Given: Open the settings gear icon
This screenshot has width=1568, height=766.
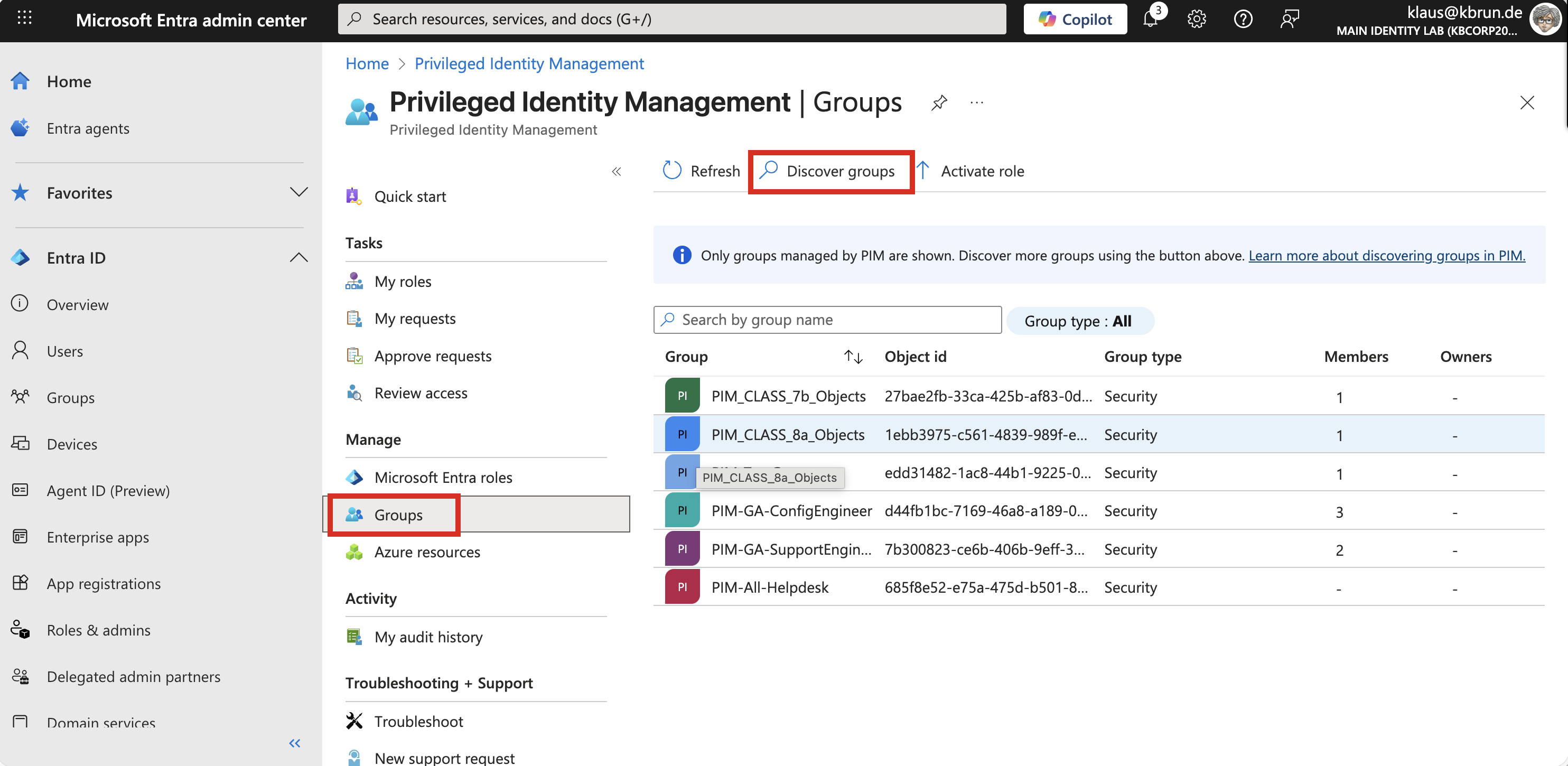Looking at the screenshot, I should click(1196, 20).
